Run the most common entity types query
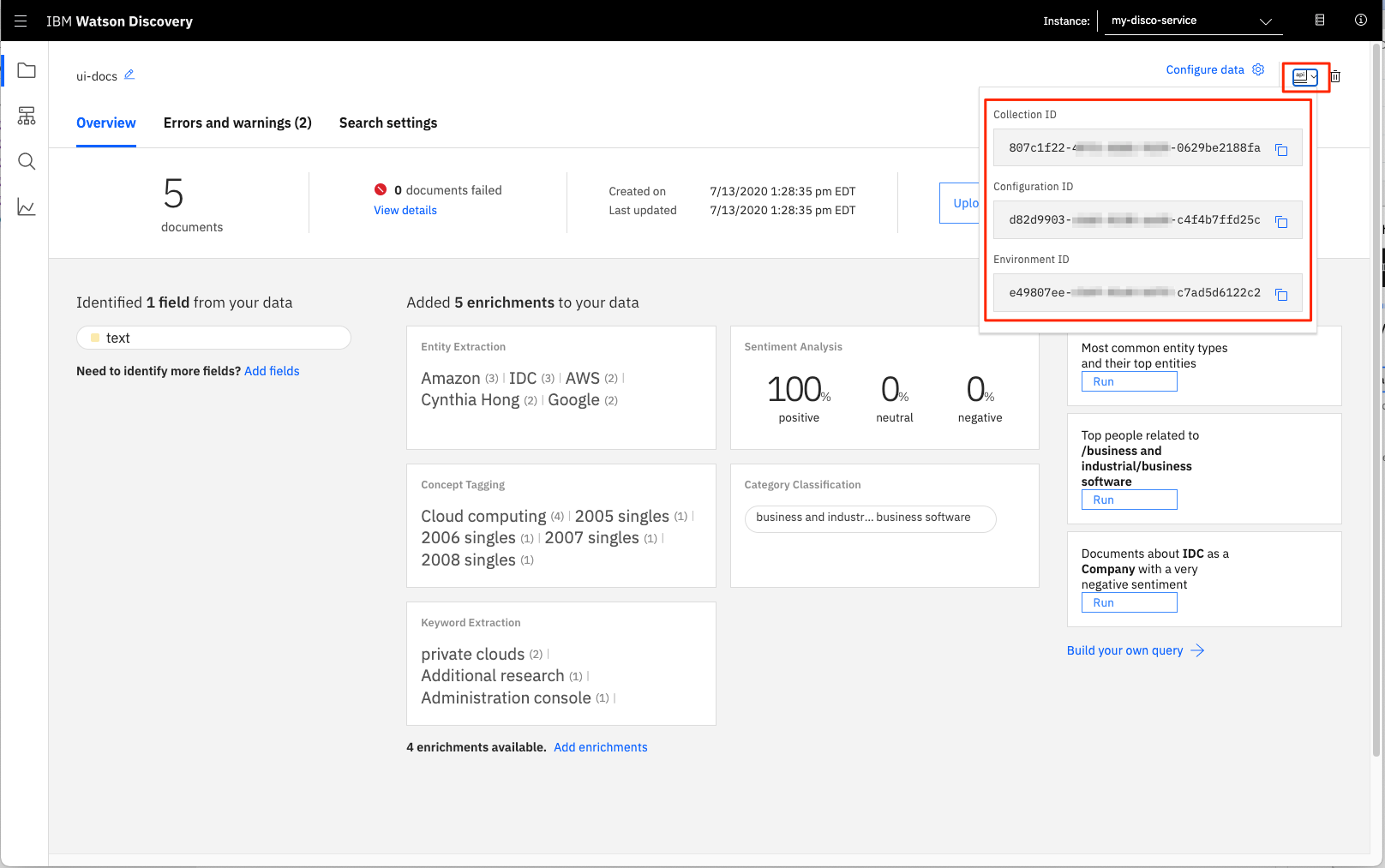Image resolution: width=1385 pixels, height=868 pixels. pyautogui.click(x=1129, y=381)
